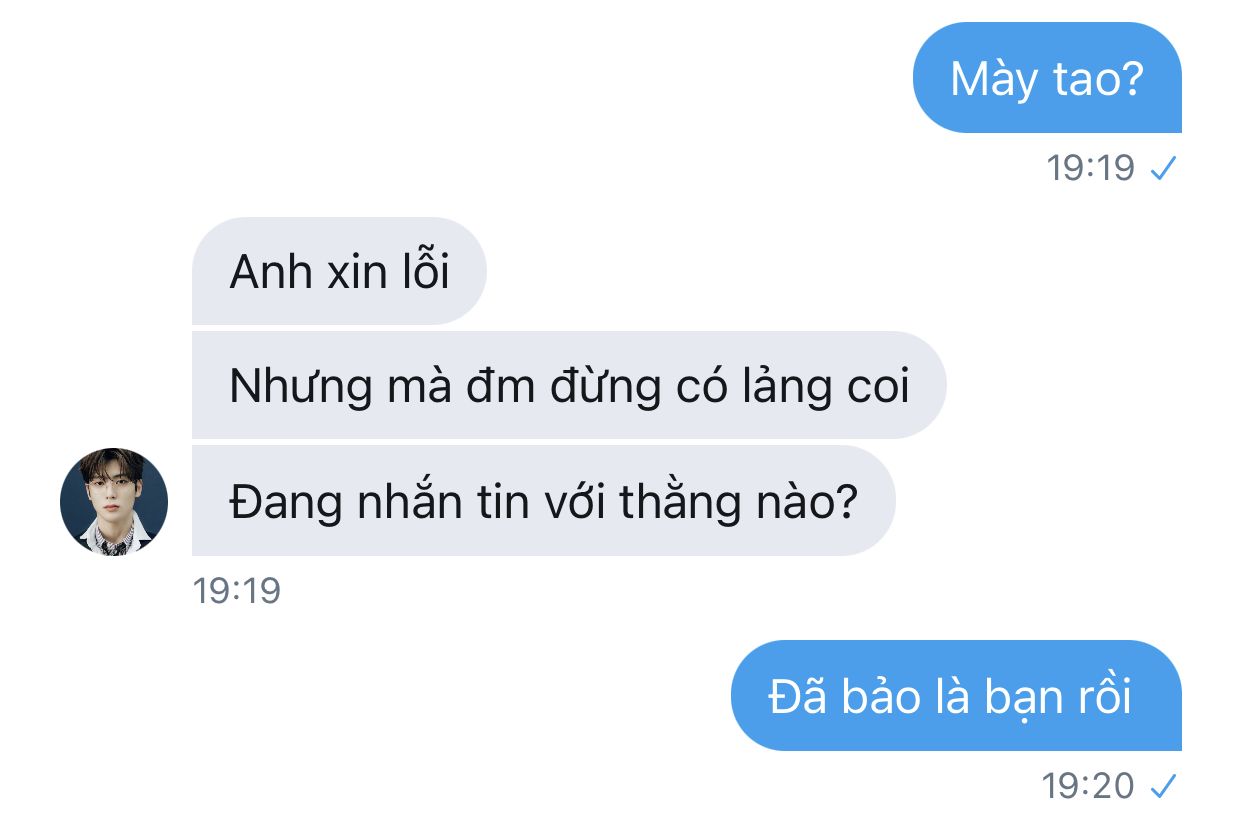Select the "Đã bảo là bạn rồi" bubble
This screenshot has height=826, width=1242.
pos(956,695)
